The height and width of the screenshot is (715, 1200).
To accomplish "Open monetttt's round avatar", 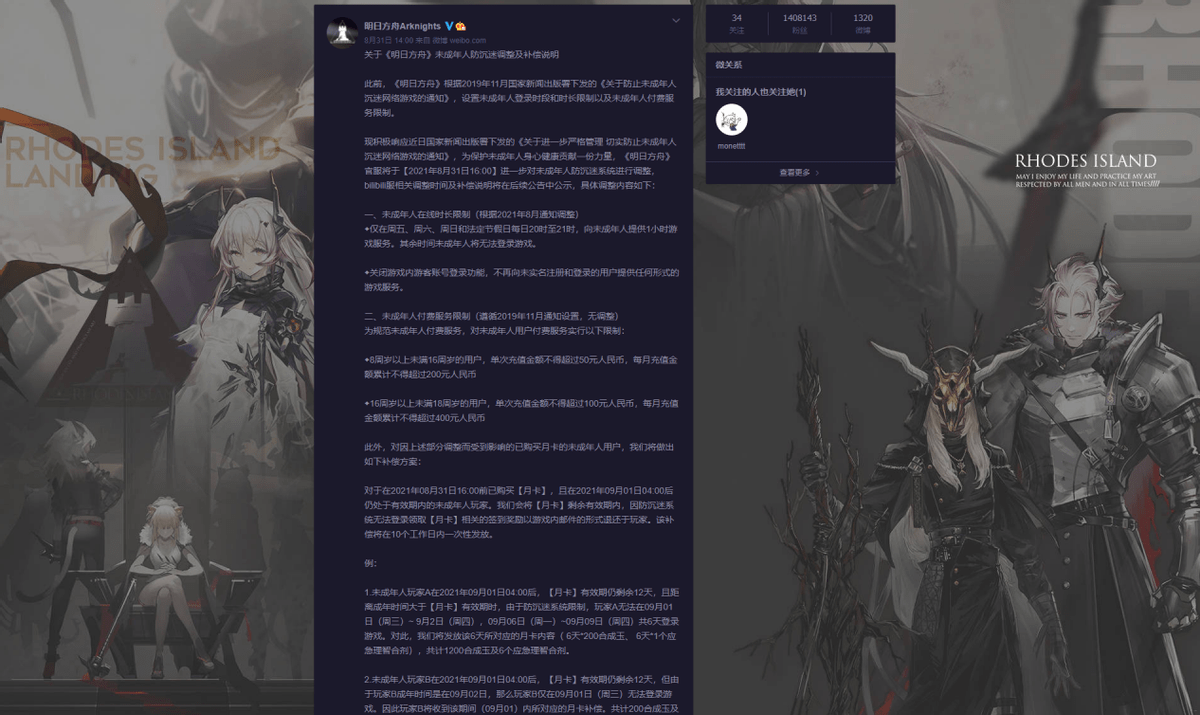I will tap(732, 121).
